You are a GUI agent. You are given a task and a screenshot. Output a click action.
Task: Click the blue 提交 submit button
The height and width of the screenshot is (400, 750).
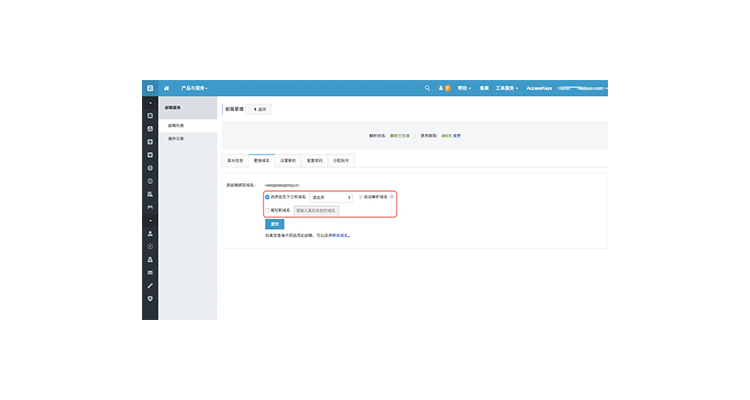click(x=275, y=224)
